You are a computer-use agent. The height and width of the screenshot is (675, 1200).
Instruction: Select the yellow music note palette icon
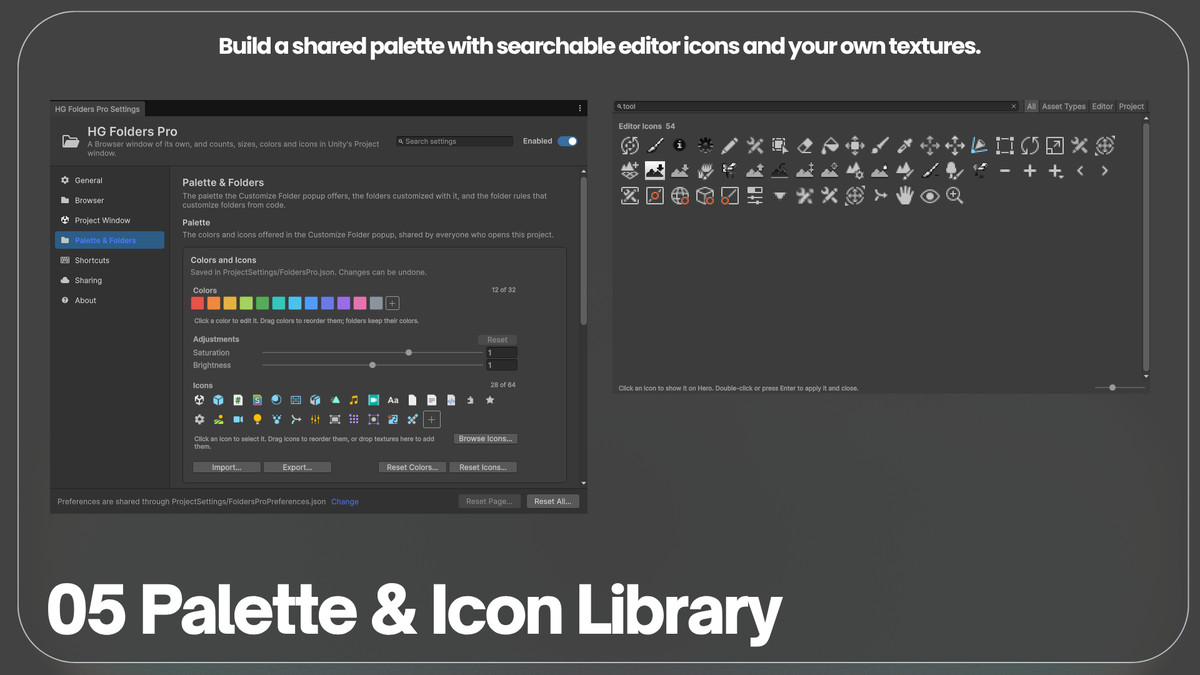pos(353,400)
